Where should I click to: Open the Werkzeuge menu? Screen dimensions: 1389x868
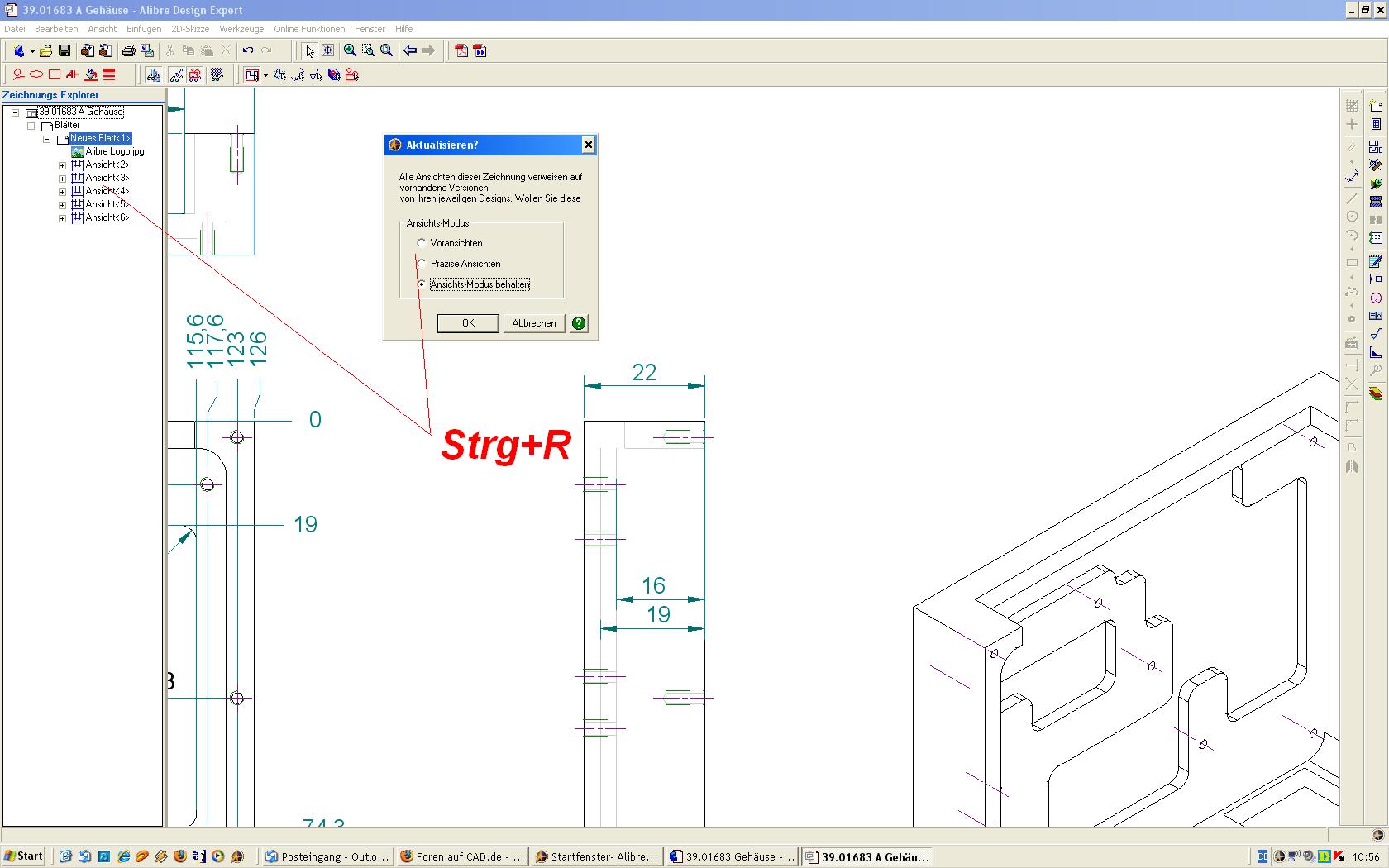(x=241, y=29)
